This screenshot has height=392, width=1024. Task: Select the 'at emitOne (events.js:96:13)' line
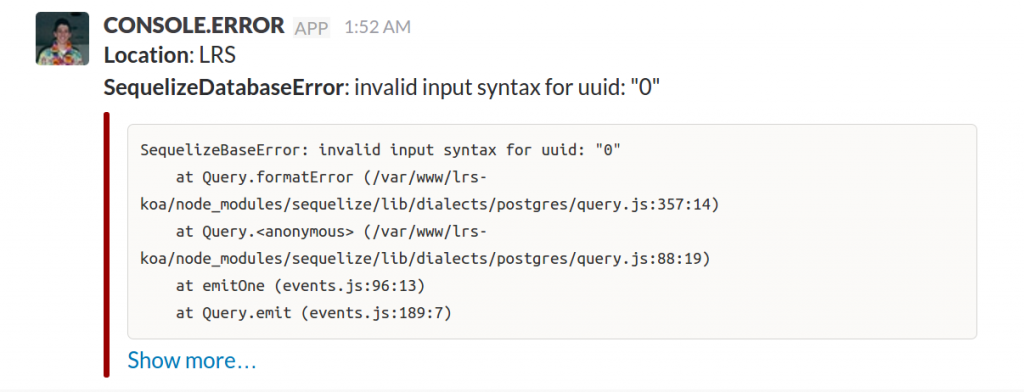tap(300, 286)
